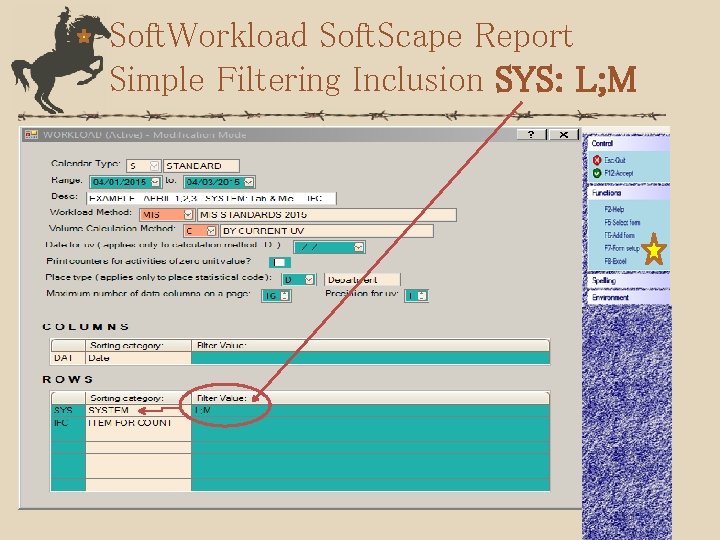Toggle the print counters zero unit value checkbox

(x=280, y=262)
